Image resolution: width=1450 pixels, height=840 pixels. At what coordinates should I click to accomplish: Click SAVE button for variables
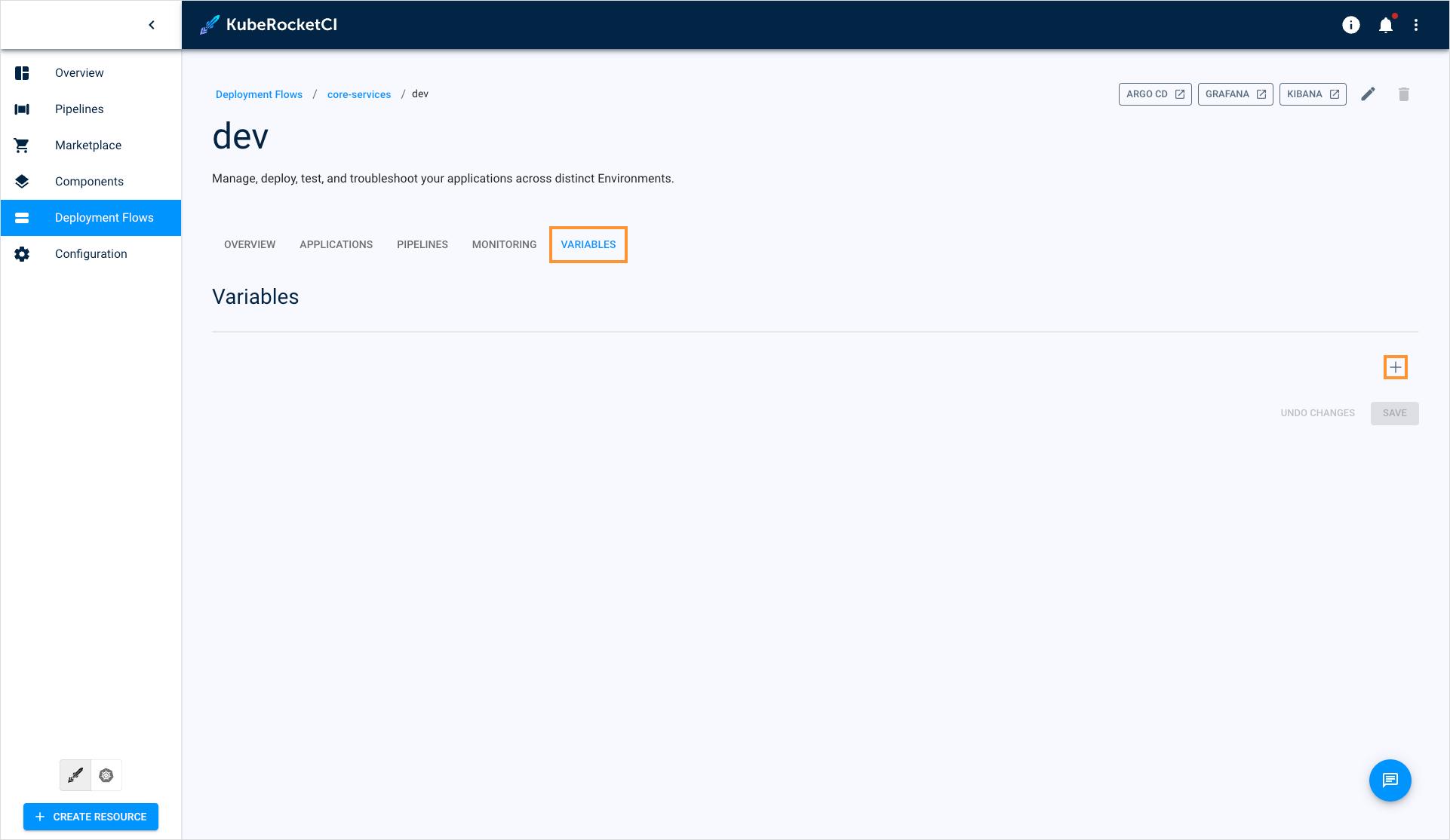pyautogui.click(x=1394, y=413)
